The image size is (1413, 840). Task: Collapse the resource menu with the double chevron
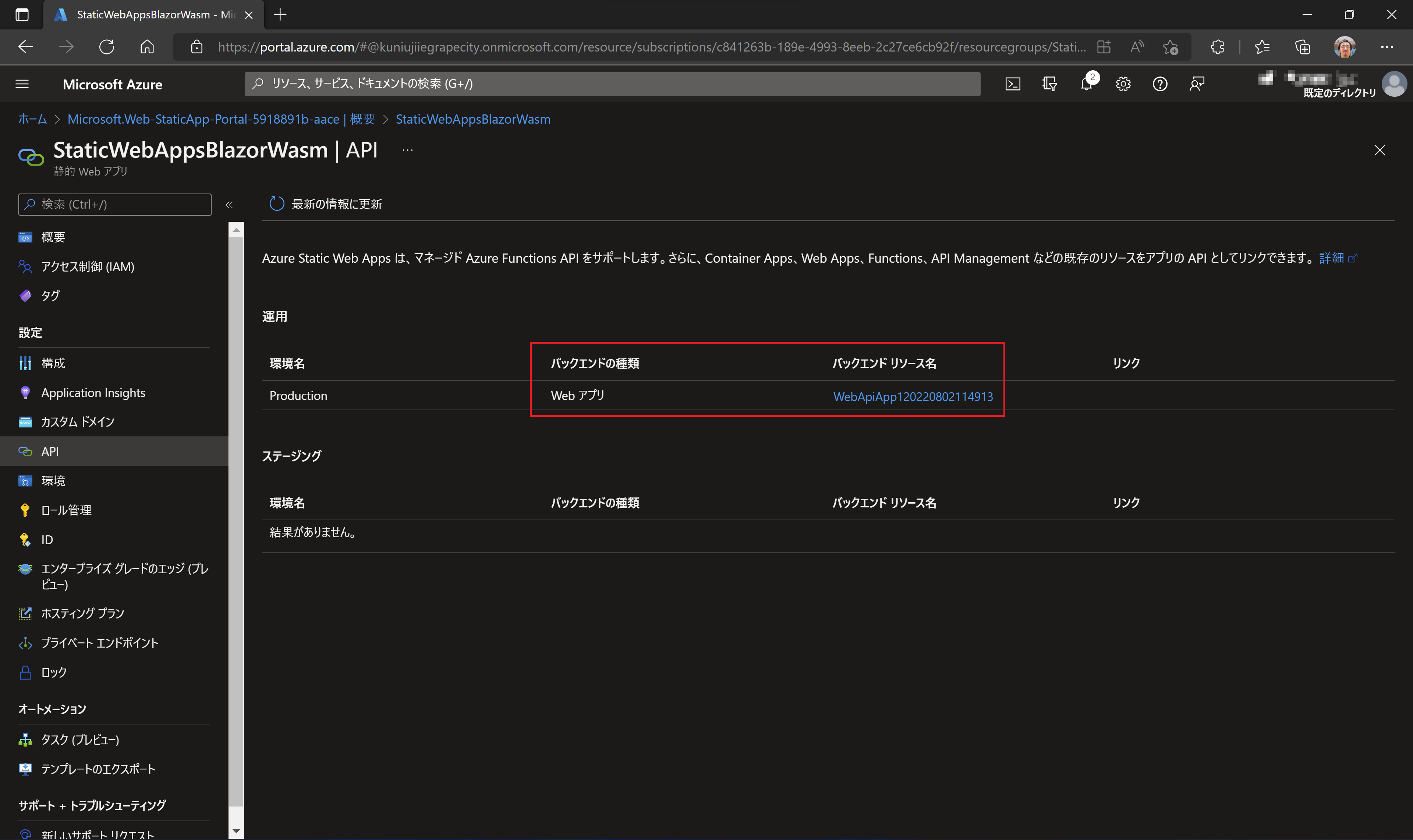pyautogui.click(x=229, y=204)
